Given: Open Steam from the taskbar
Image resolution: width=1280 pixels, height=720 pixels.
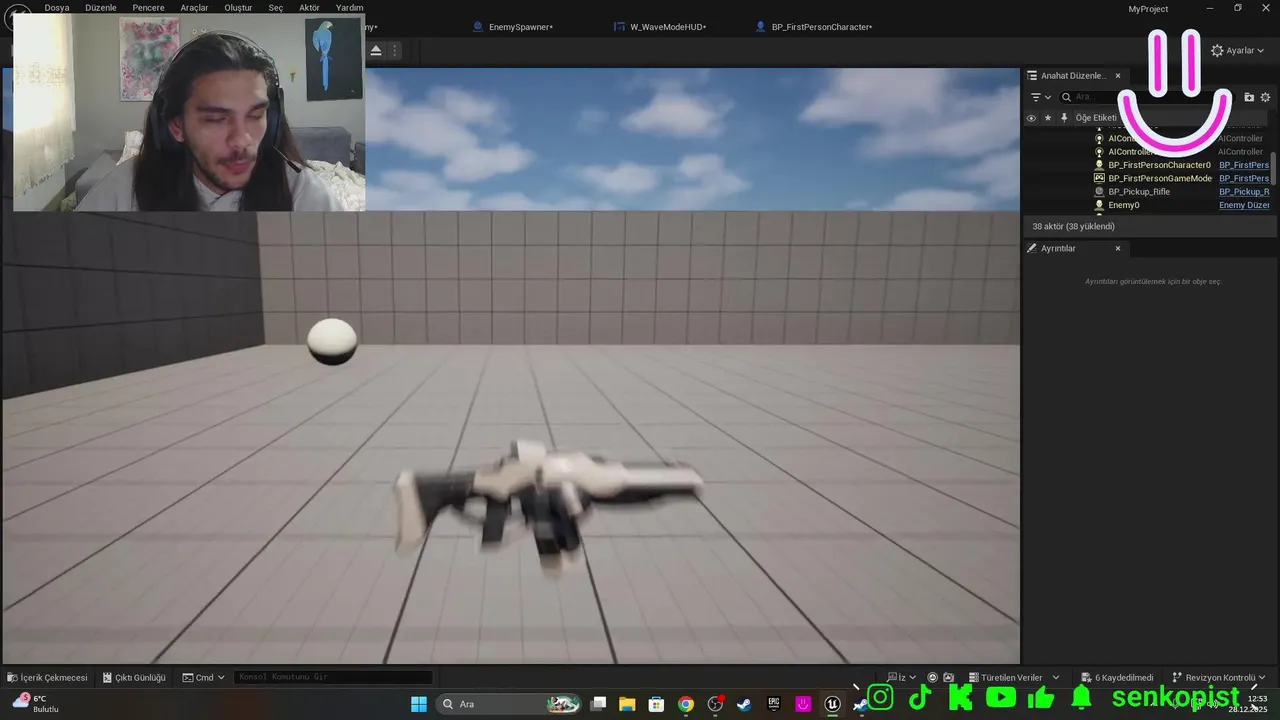Looking at the screenshot, I should [x=744, y=704].
